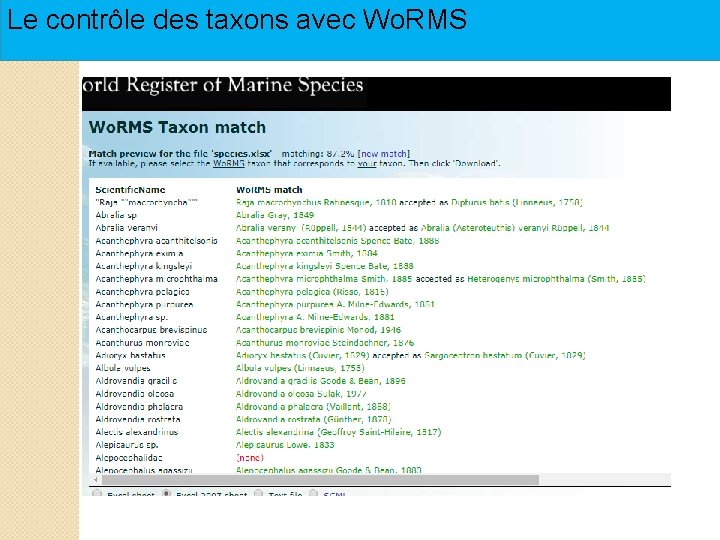This screenshot has height=540, width=720.
Task: Open Alepisaurus Lowe, 1833 match link
Action: coord(285,445)
